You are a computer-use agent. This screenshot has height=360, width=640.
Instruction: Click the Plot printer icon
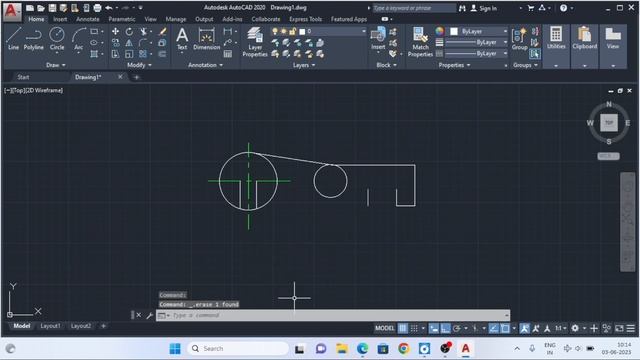point(97,8)
